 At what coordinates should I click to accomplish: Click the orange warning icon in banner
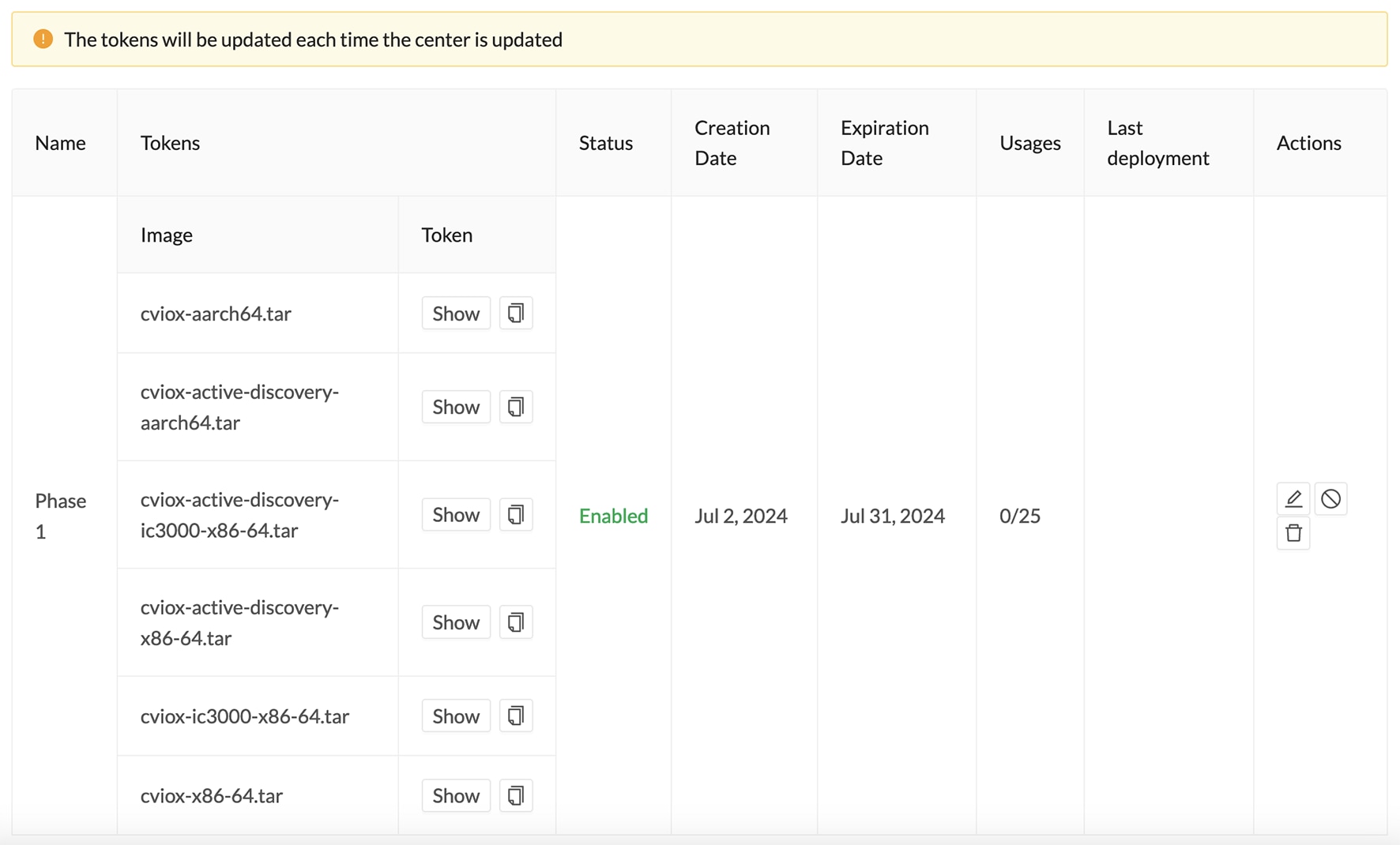(x=43, y=39)
